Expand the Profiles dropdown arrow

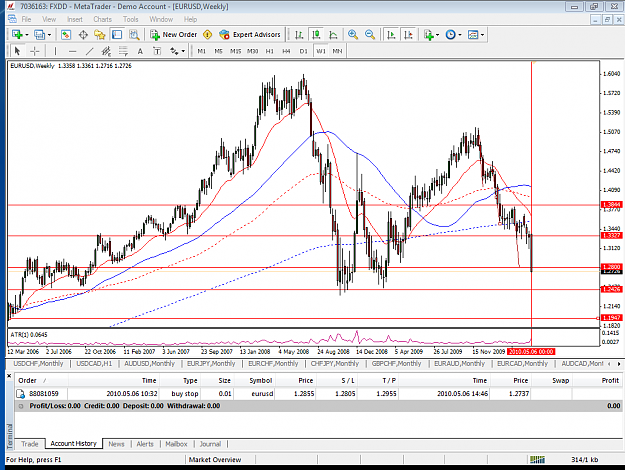(49, 35)
